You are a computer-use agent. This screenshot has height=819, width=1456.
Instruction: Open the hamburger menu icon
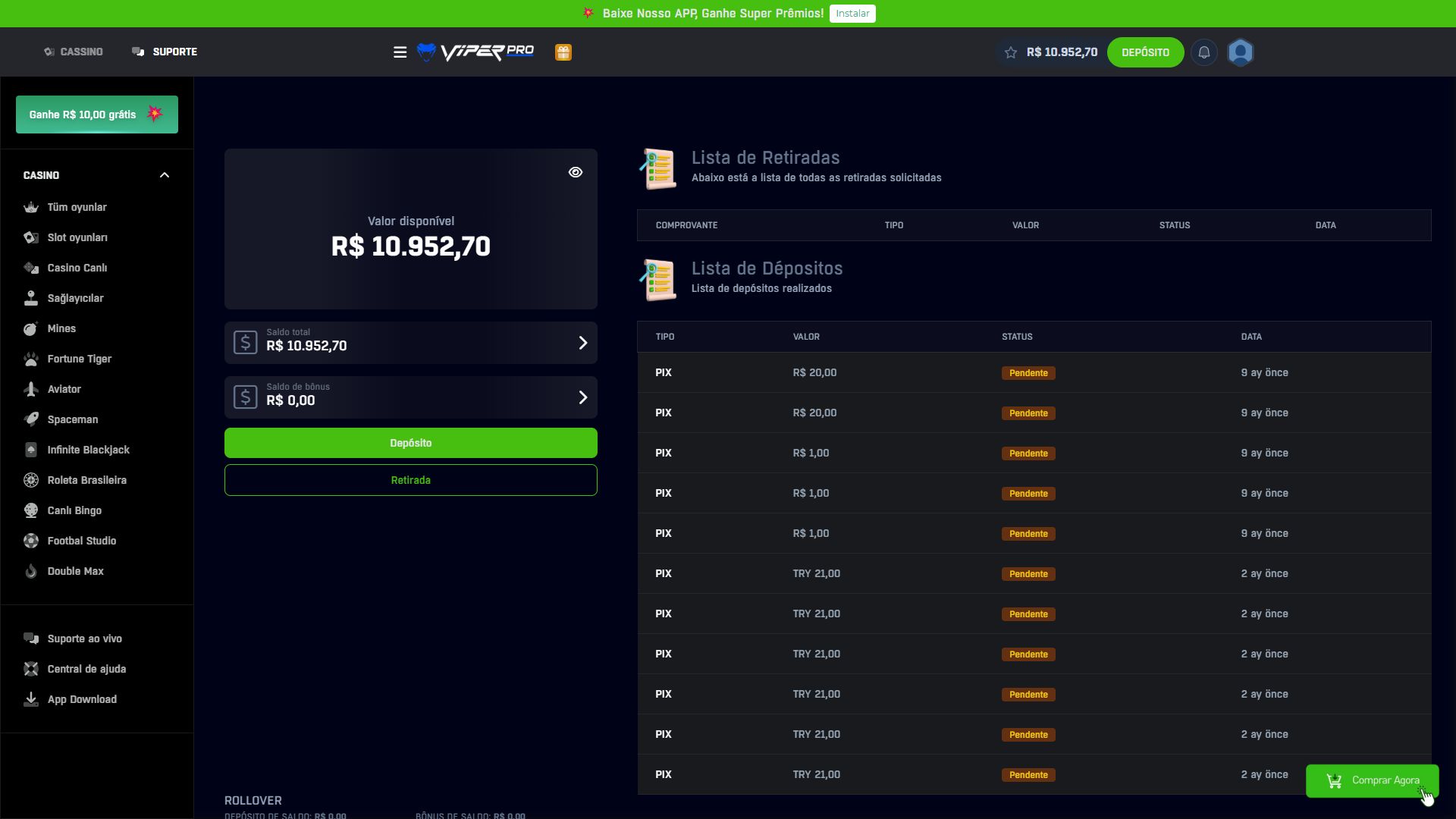(400, 52)
